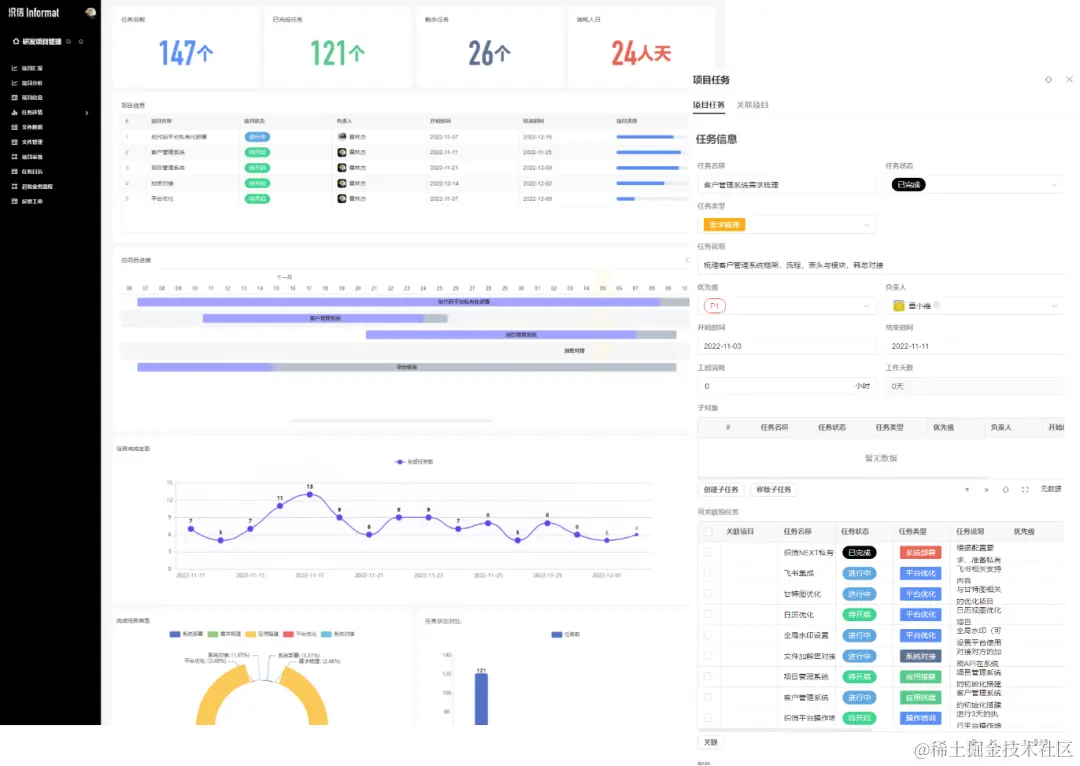This screenshot has height=766, width=1080.
Task: Click the 任务状态 column header in related tasks
Action: tap(855, 532)
